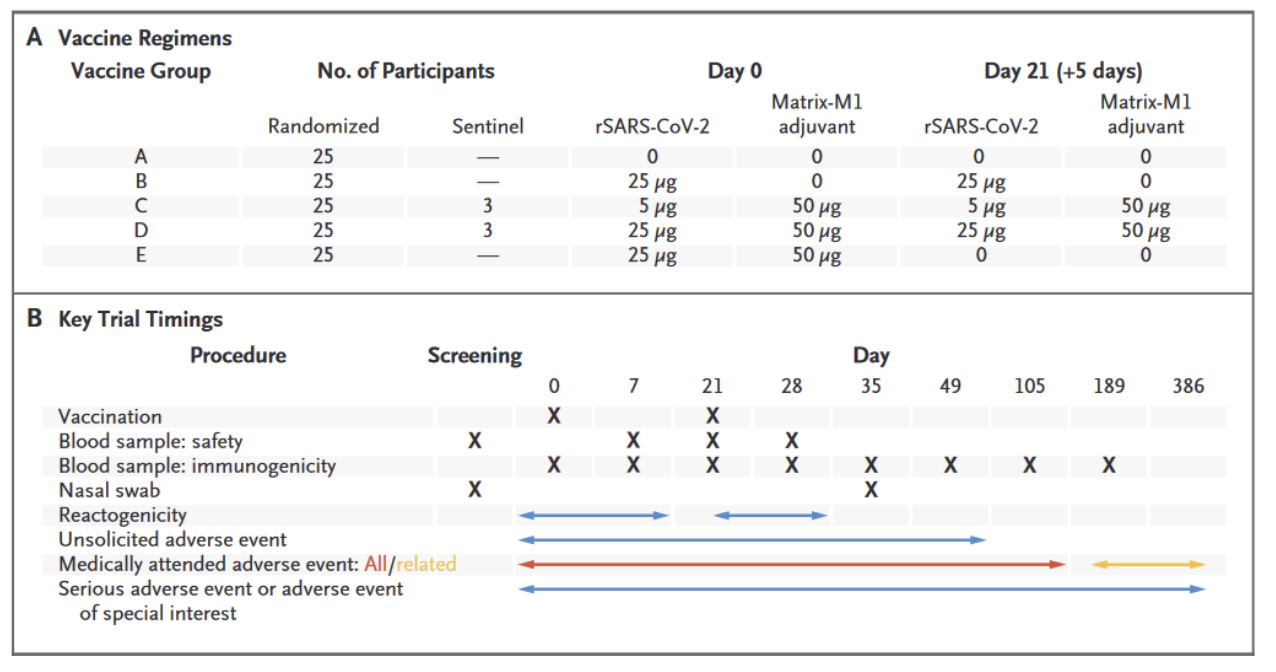Select the Nasal swab X at Day 35

[x=871, y=490]
